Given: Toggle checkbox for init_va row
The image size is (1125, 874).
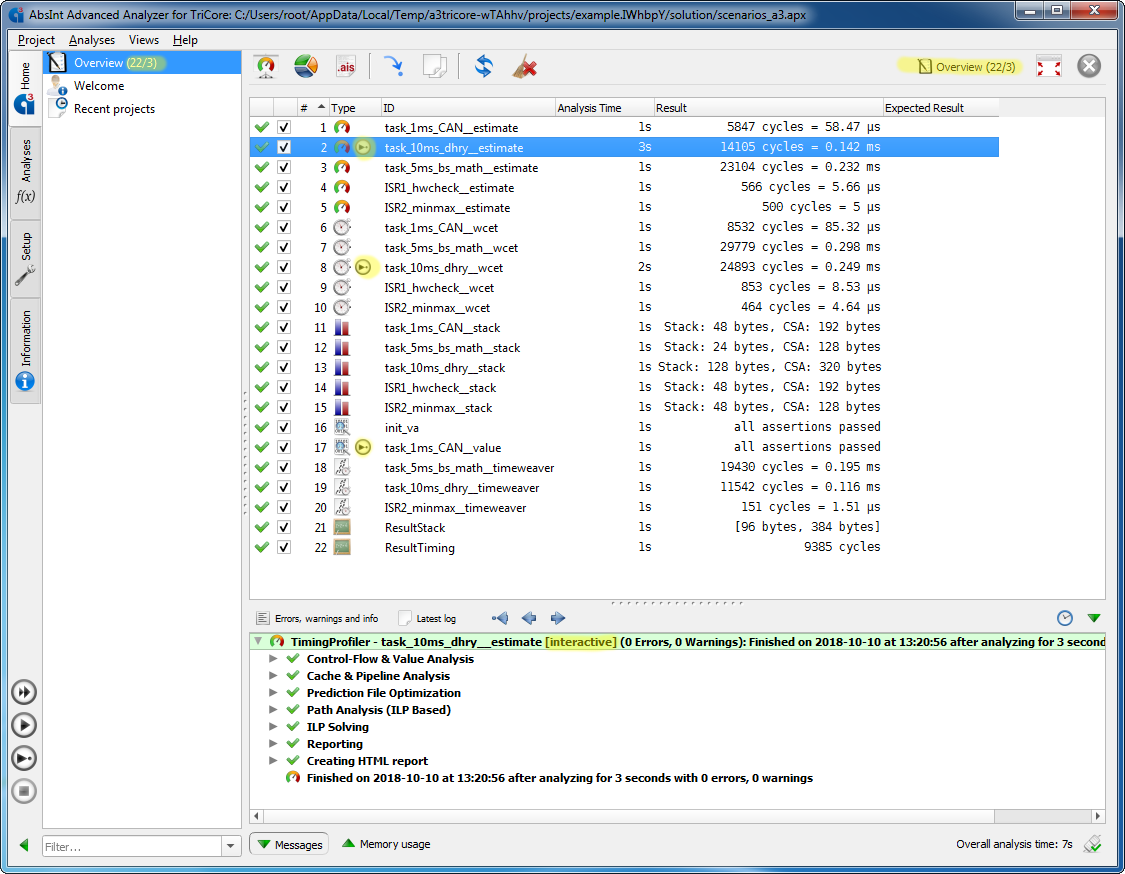Looking at the screenshot, I should click(x=284, y=428).
